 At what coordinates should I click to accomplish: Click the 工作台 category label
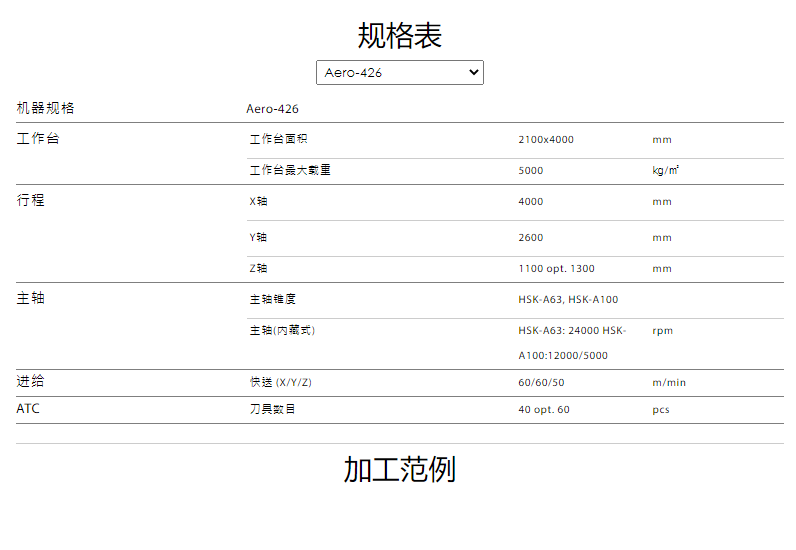(38, 138)
